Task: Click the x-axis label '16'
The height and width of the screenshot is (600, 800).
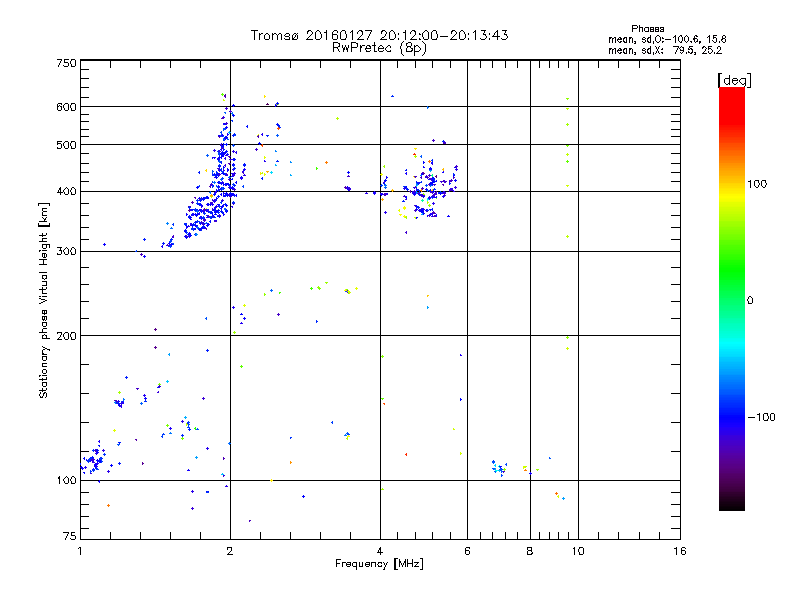Action: click(x=680, y=551)
